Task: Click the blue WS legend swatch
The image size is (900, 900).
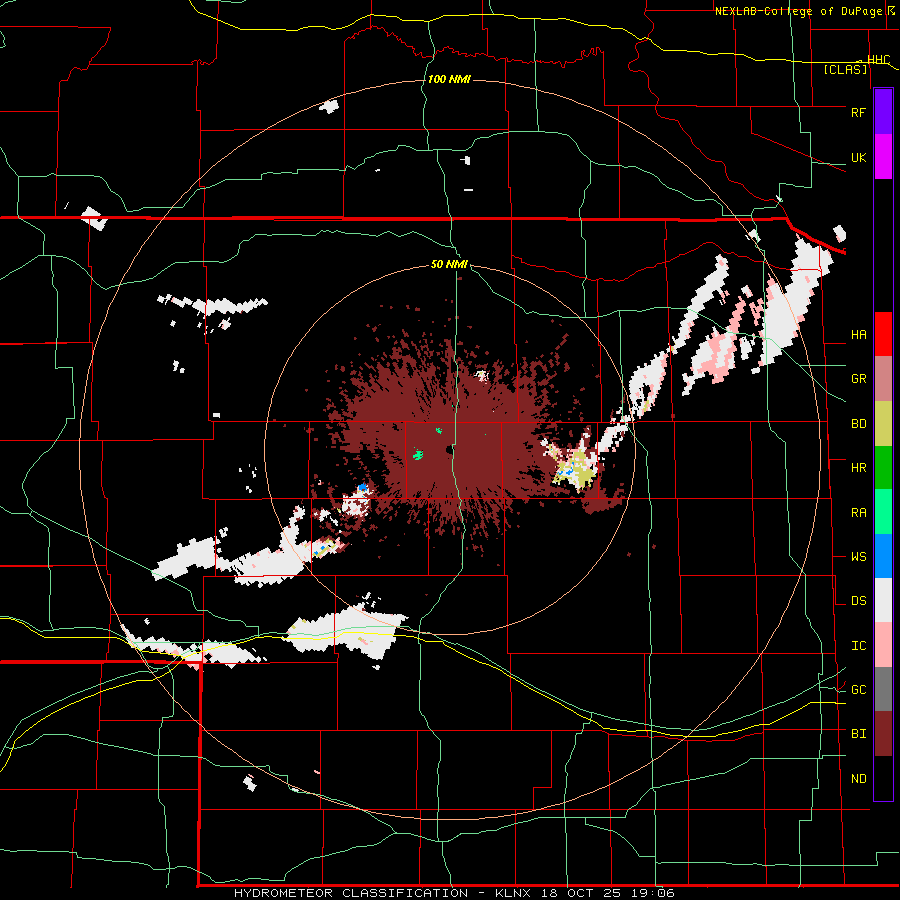Action: (x=883, y=556)
